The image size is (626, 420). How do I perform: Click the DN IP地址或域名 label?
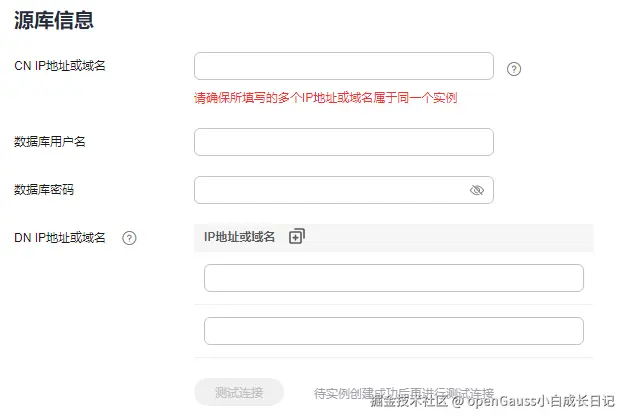pyautogui.click(x=60, y=238)
